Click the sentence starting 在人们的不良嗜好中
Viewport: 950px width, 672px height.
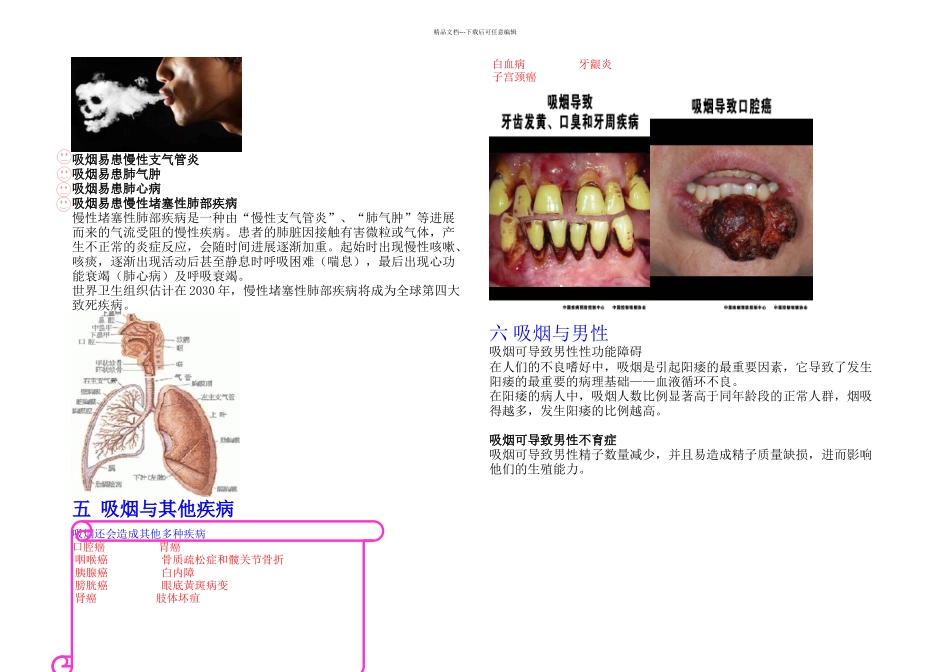[x=680, y=374]
